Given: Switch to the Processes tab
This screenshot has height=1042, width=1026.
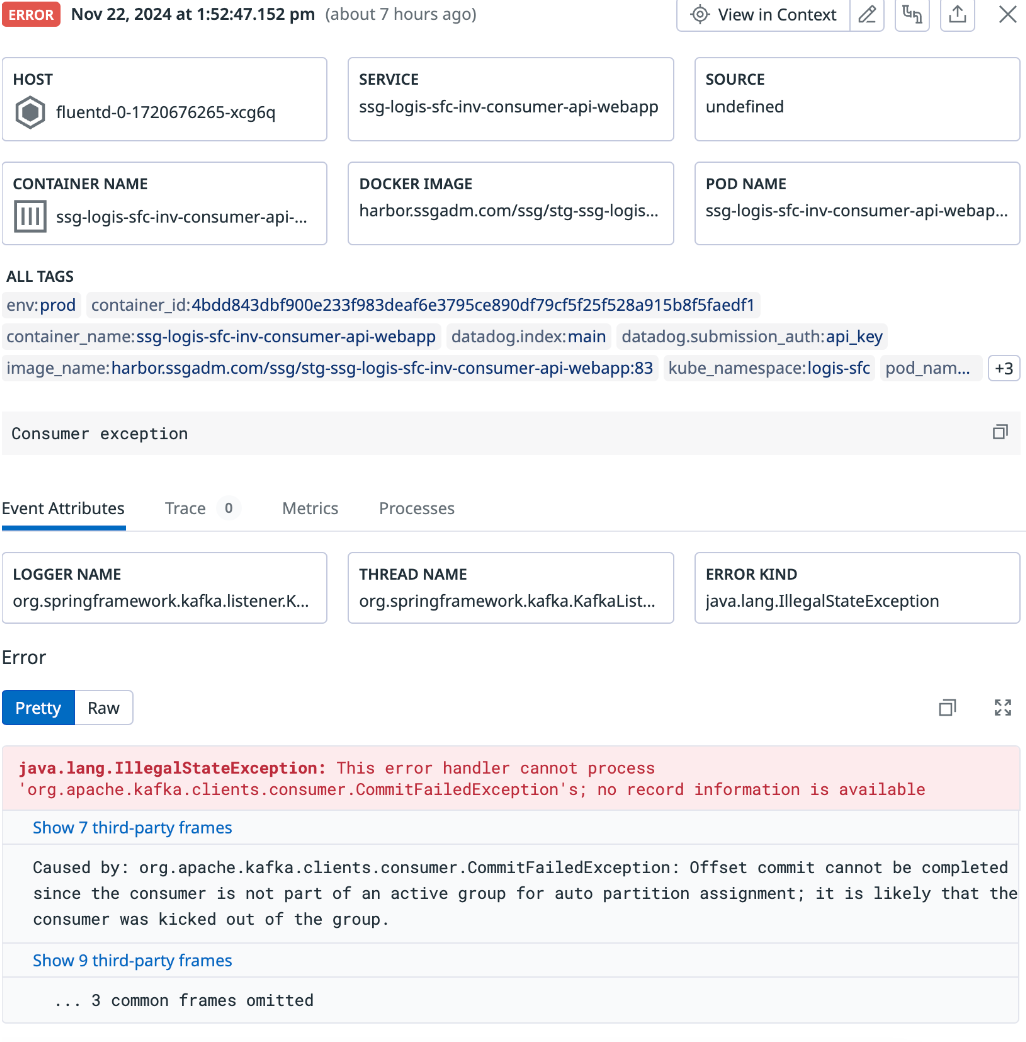Looking at the screenshot, I should 417,508.
